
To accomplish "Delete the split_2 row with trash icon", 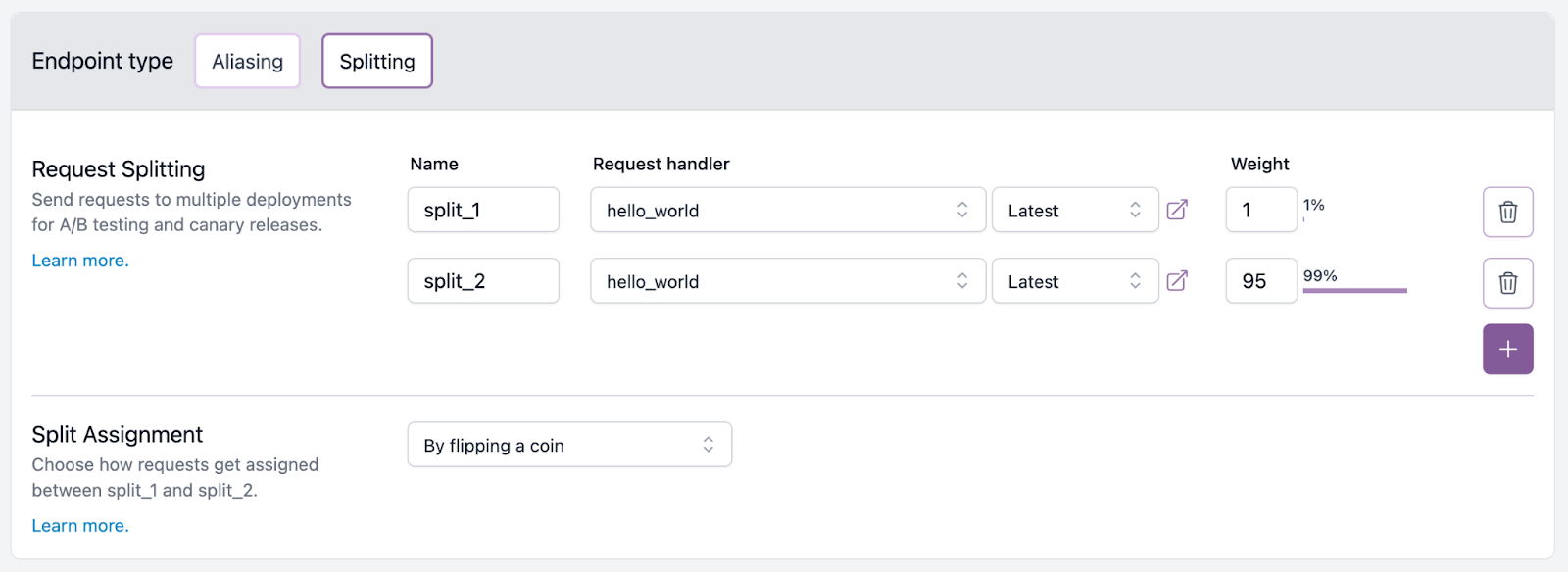I will [x=1507, y=283].
